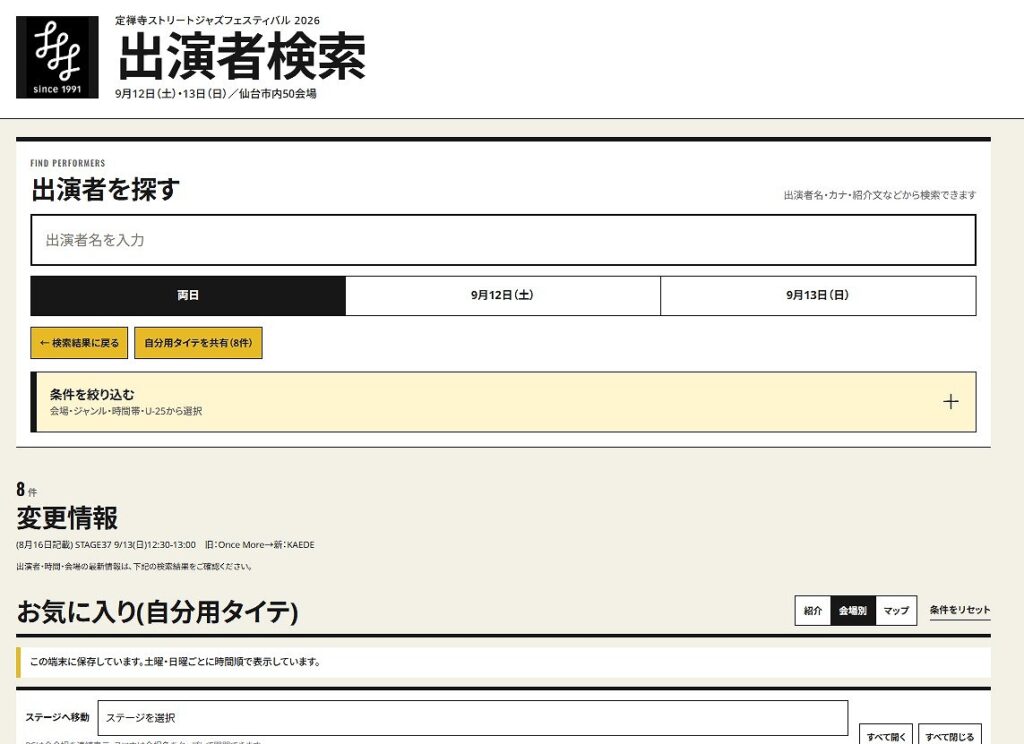The width and height of the screenshot is (1024, 744).
Task: Click the 8件 result count
Action: tap(27, 489)
